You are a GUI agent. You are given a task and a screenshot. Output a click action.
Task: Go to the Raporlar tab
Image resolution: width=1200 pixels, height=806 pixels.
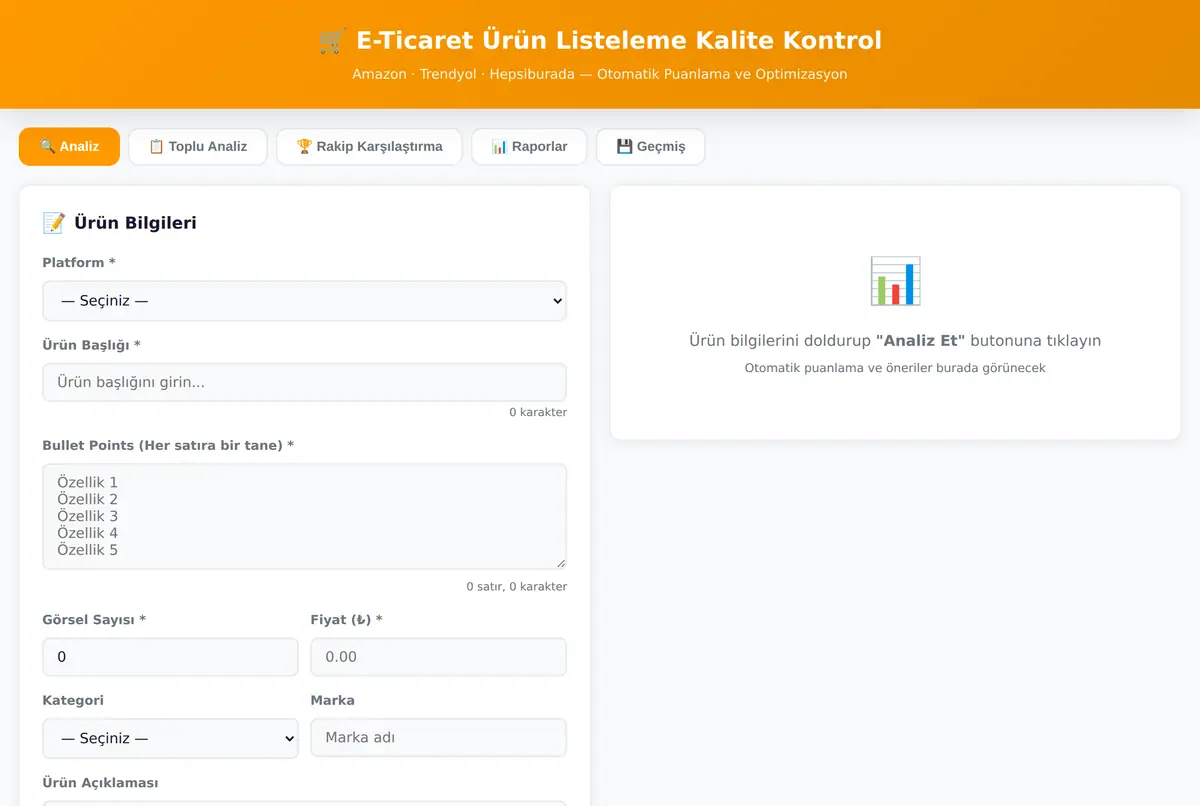point(529,146)
